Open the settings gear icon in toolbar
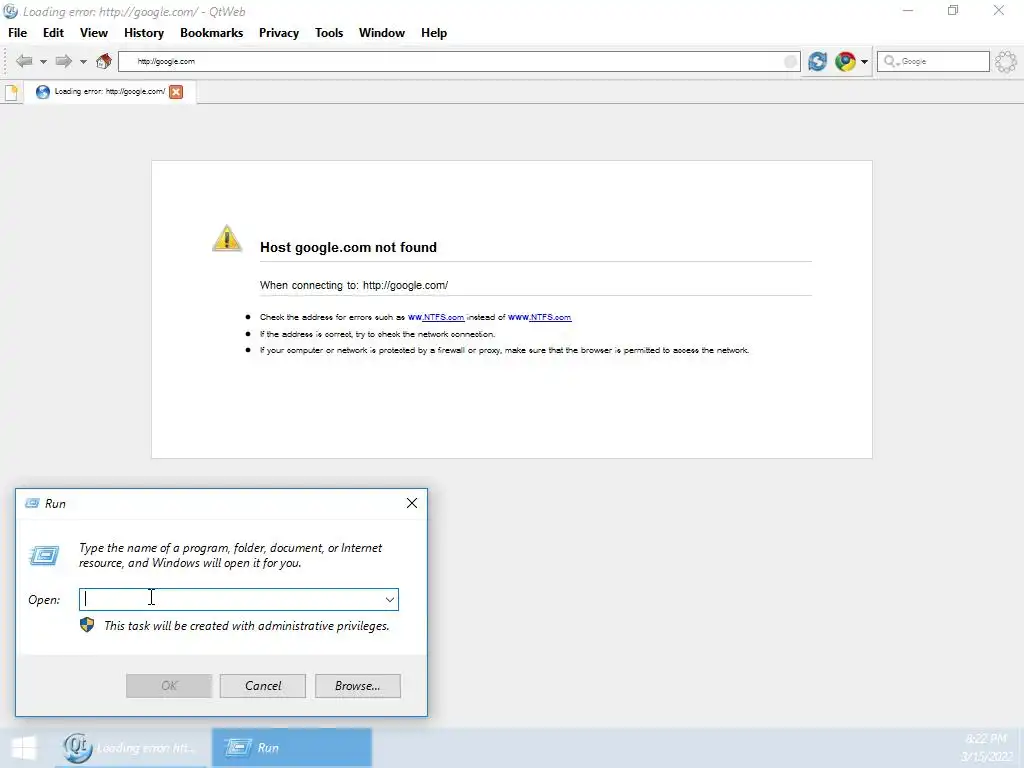This screenshot has height=768, width=1024. pyautogui.click(x=1006, y=62)
